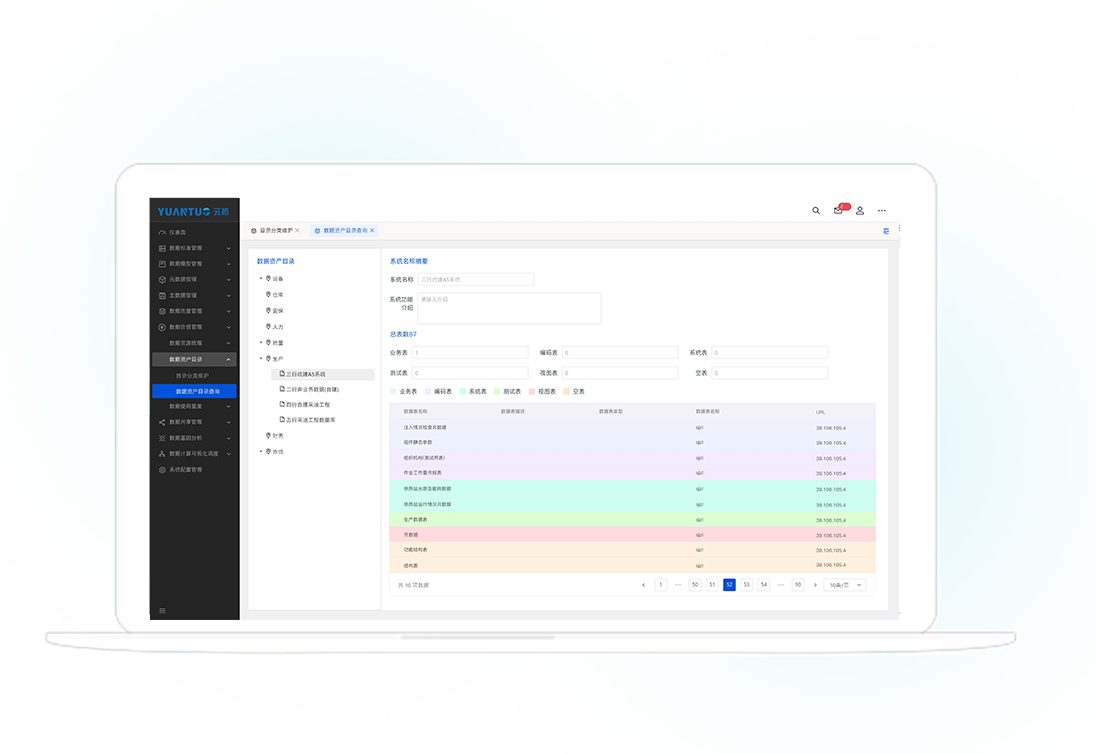Click the 月数据 table row name

coord(410,535)
